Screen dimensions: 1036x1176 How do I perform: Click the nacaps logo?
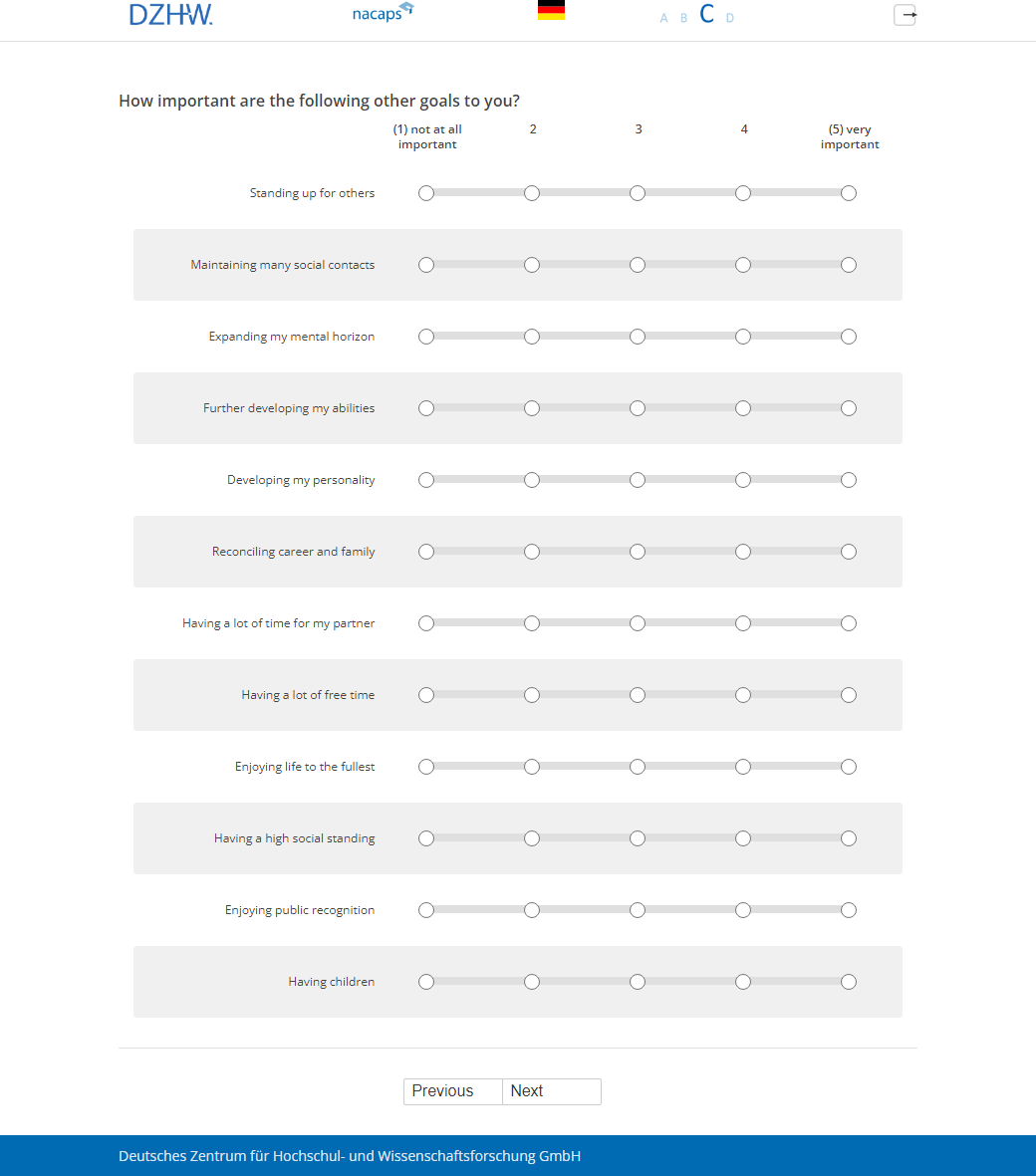(x=383, y=13)
